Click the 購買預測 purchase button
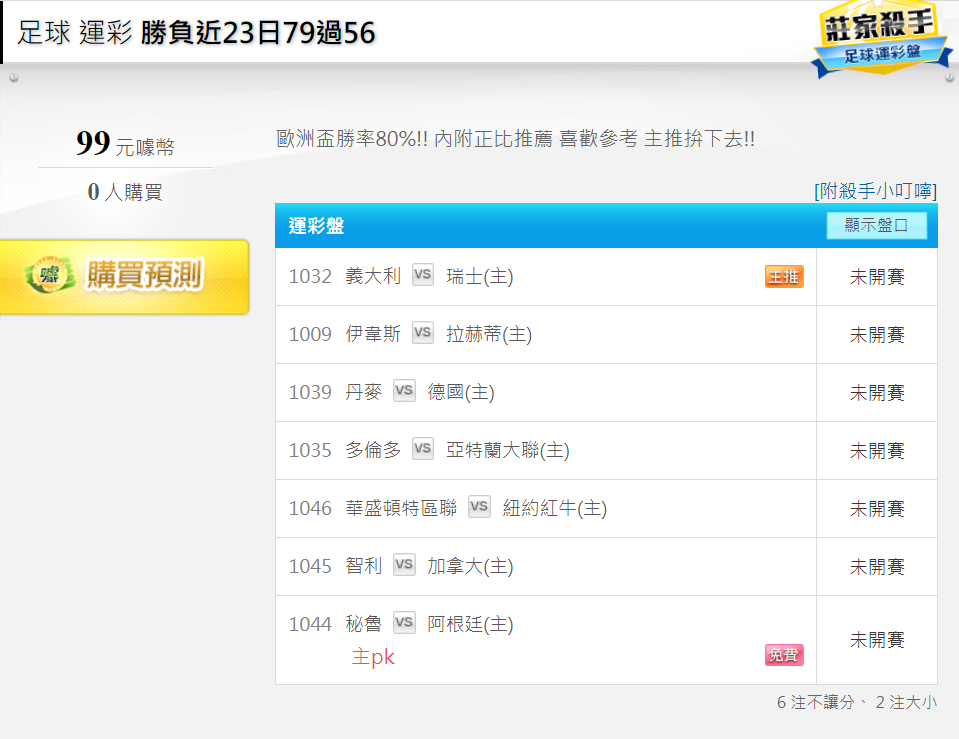The height and width of the screenshot is (739, 959). [x=124, y=277]
